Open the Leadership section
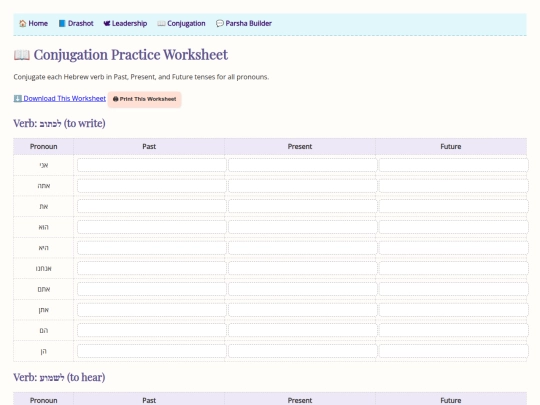The width and height of the screenshot is (540, 405). [x=125, y=23]
